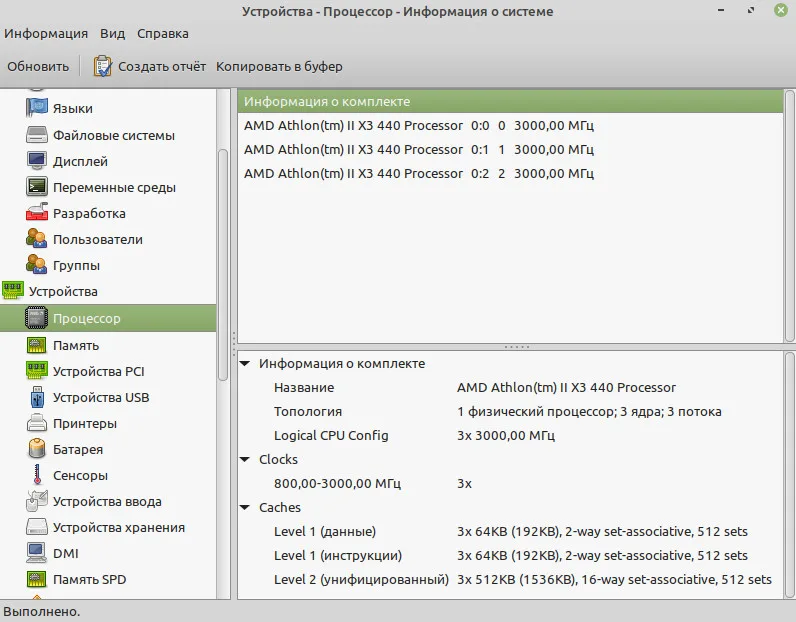Click the Устройства PCI card icon
796x622 pixels.
37,371
